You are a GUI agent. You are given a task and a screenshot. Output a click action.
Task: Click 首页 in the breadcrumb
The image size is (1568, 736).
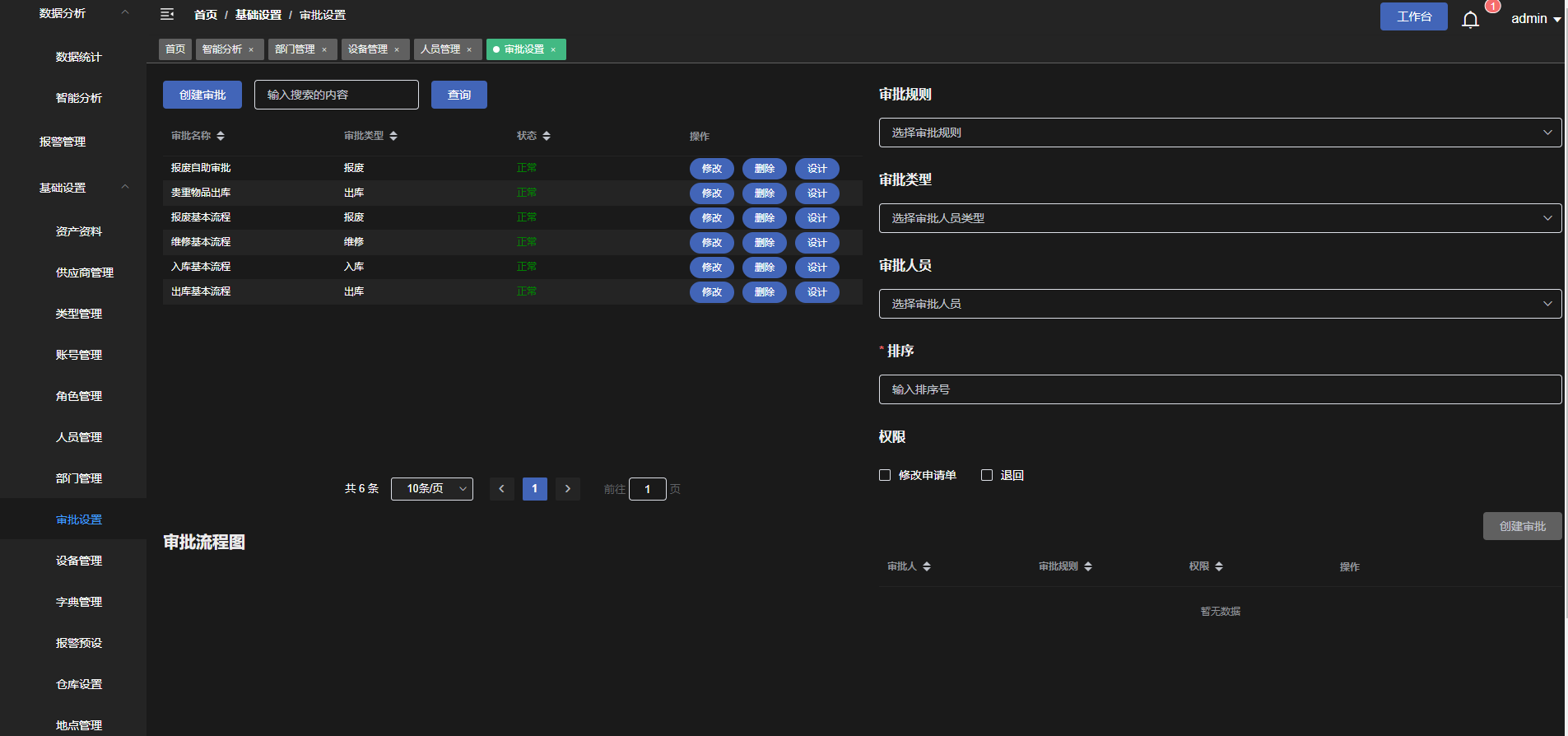pos(206,15)
